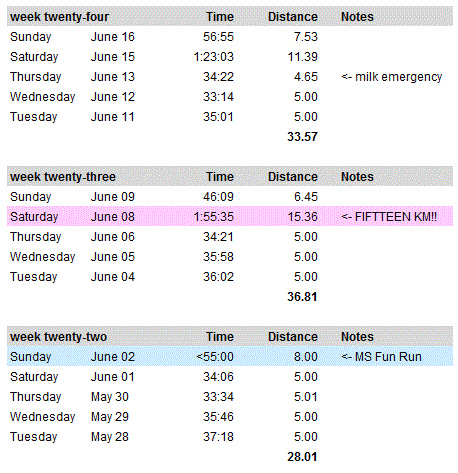Click the FIFTTEEN KM!! note cell
This screenshot has width=458, height=473.
(x=389, y=217)
